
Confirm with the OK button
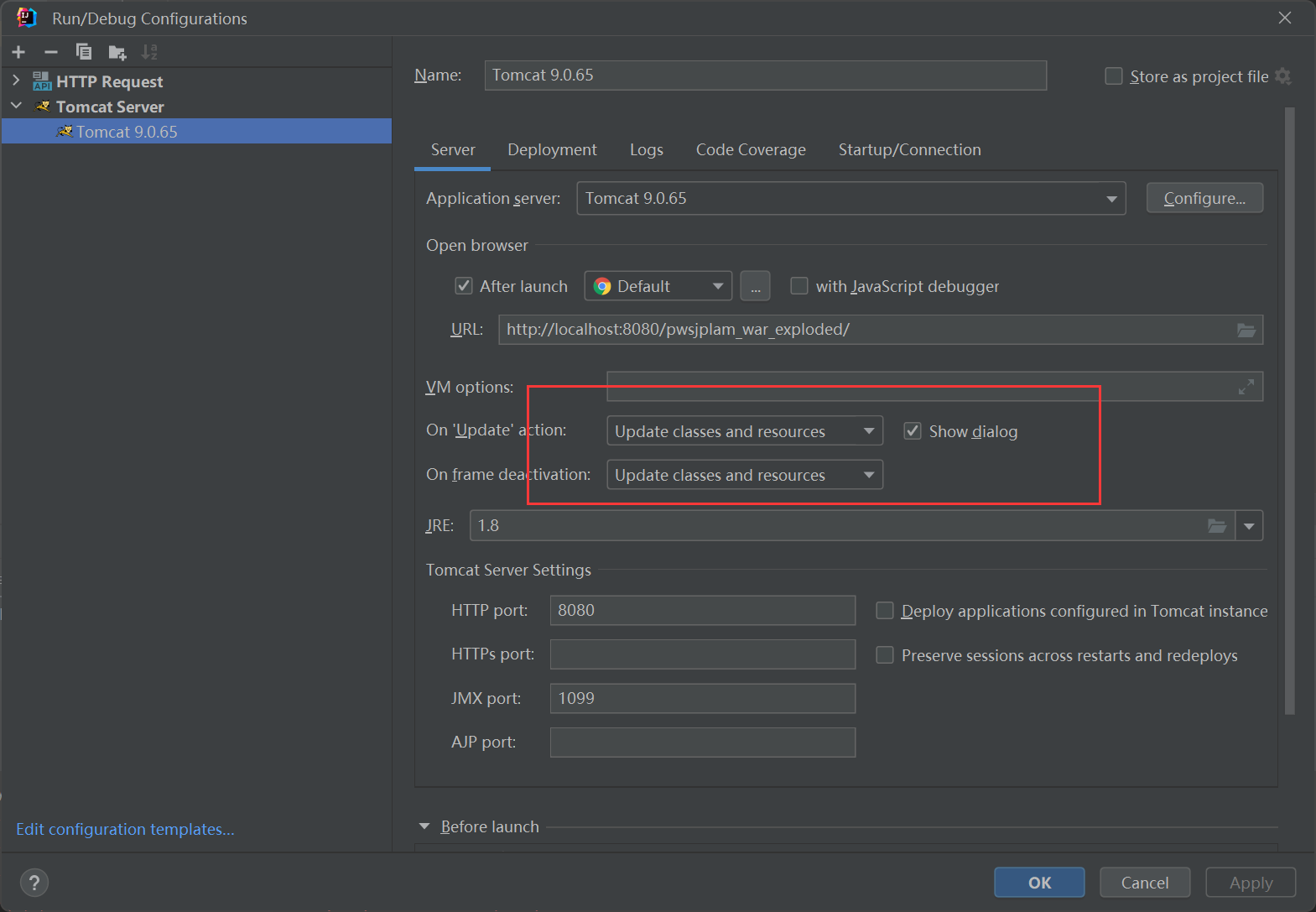coord(1039,883)
